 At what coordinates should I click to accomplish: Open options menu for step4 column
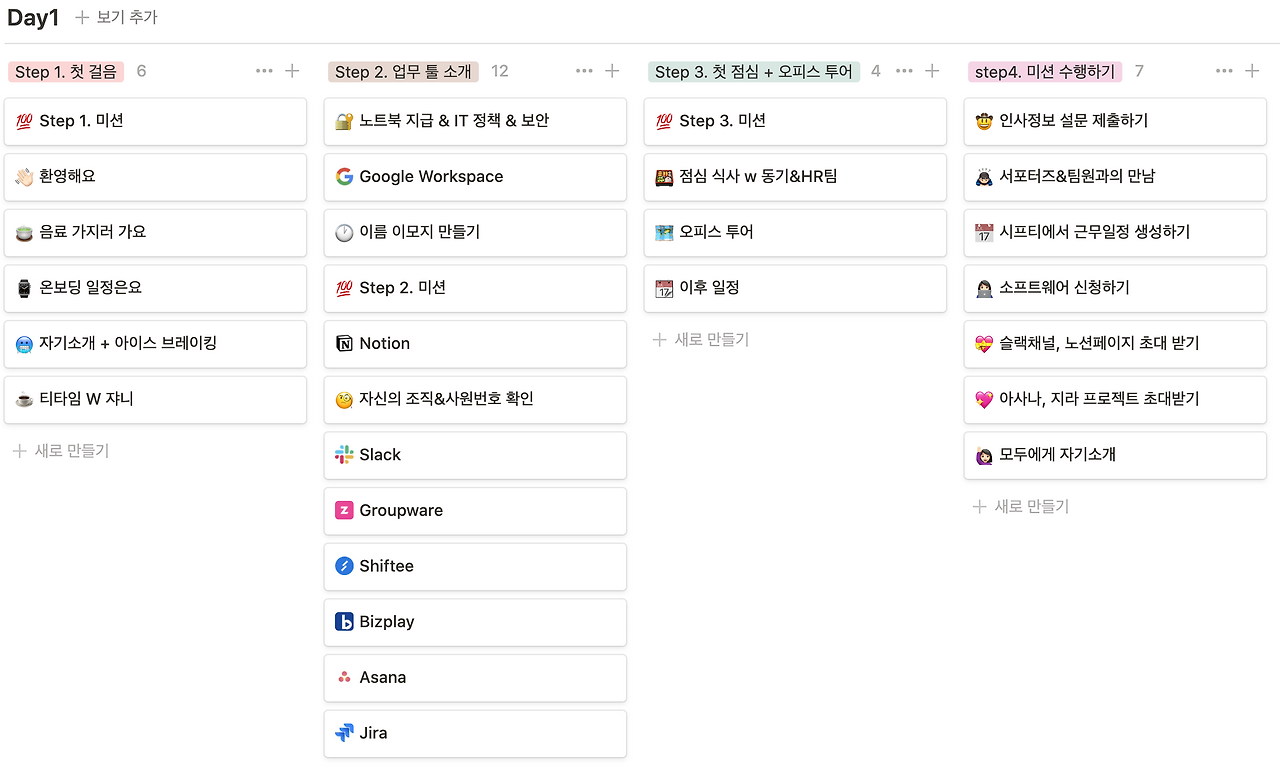coord(1224,71)
